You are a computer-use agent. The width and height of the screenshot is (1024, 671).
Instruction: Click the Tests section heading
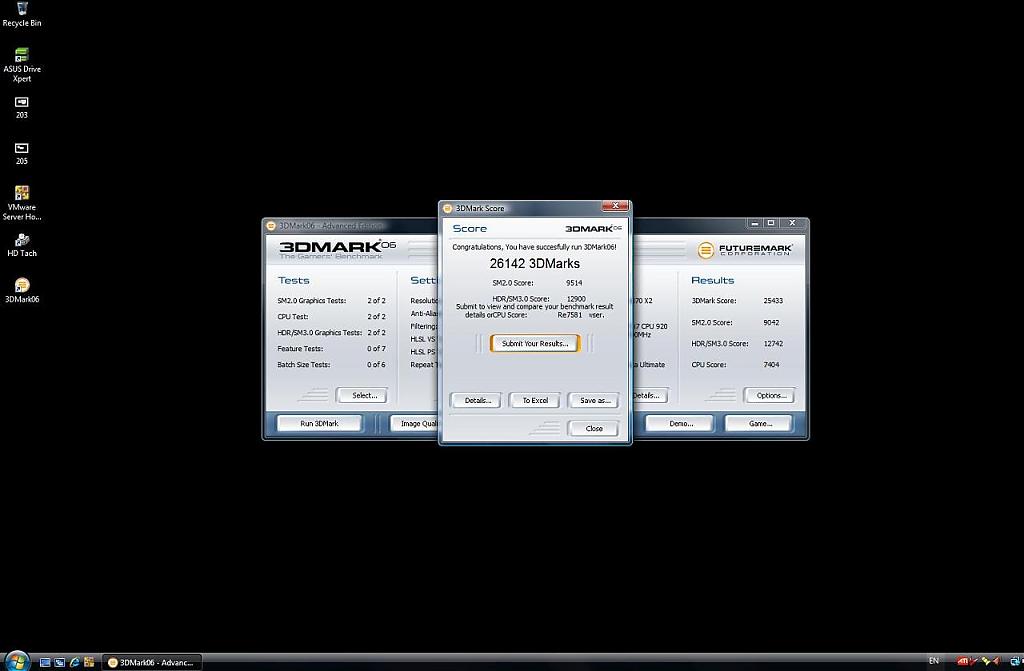[293, 280]
